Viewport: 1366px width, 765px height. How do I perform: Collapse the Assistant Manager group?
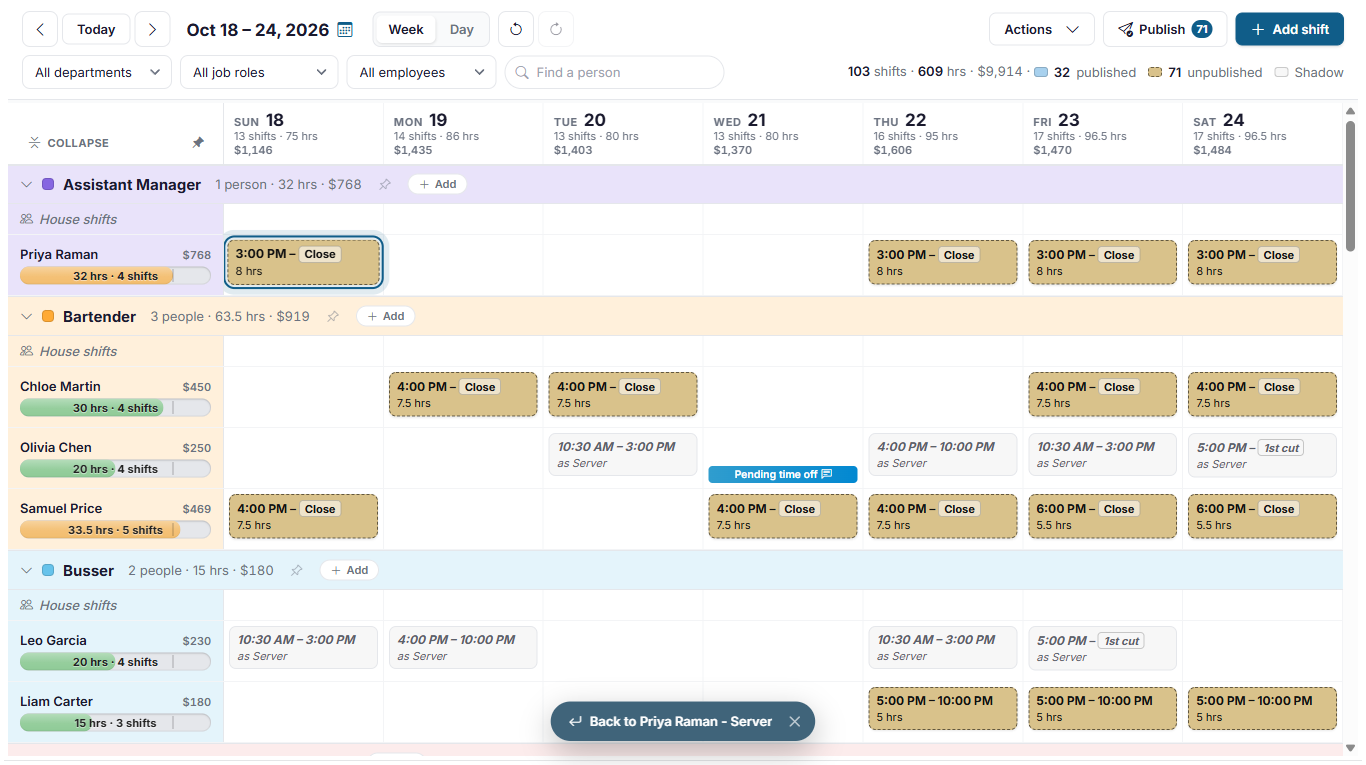(27, 184)
